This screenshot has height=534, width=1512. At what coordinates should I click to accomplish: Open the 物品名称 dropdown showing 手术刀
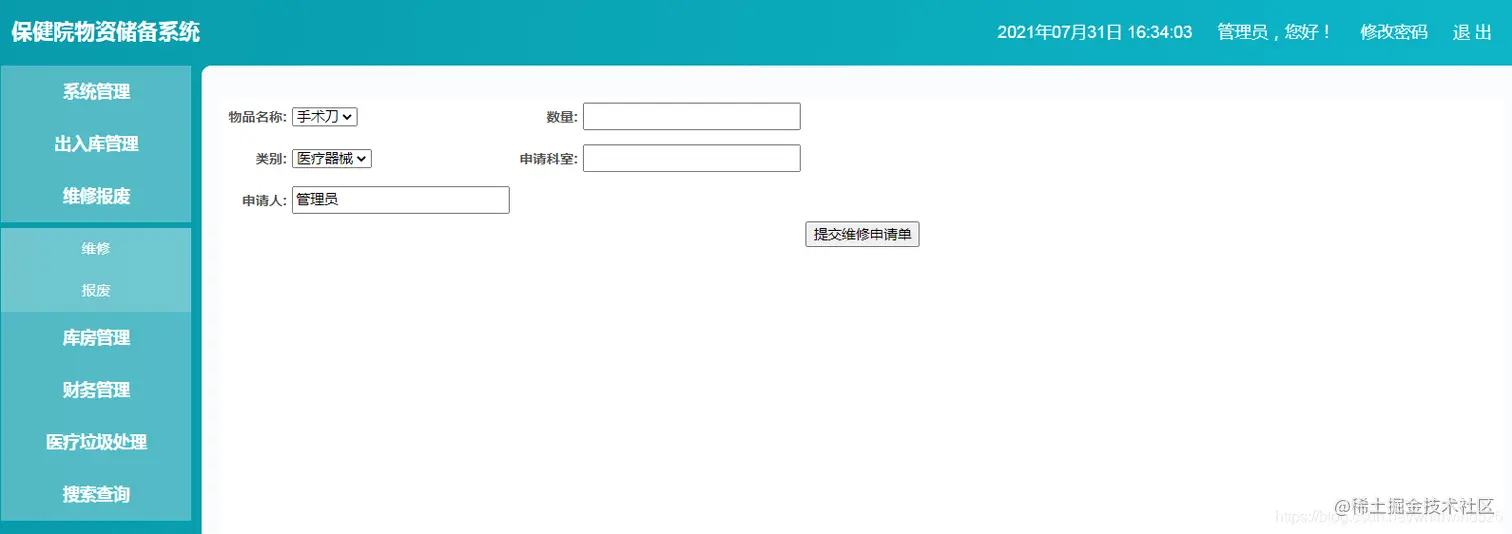325,117
